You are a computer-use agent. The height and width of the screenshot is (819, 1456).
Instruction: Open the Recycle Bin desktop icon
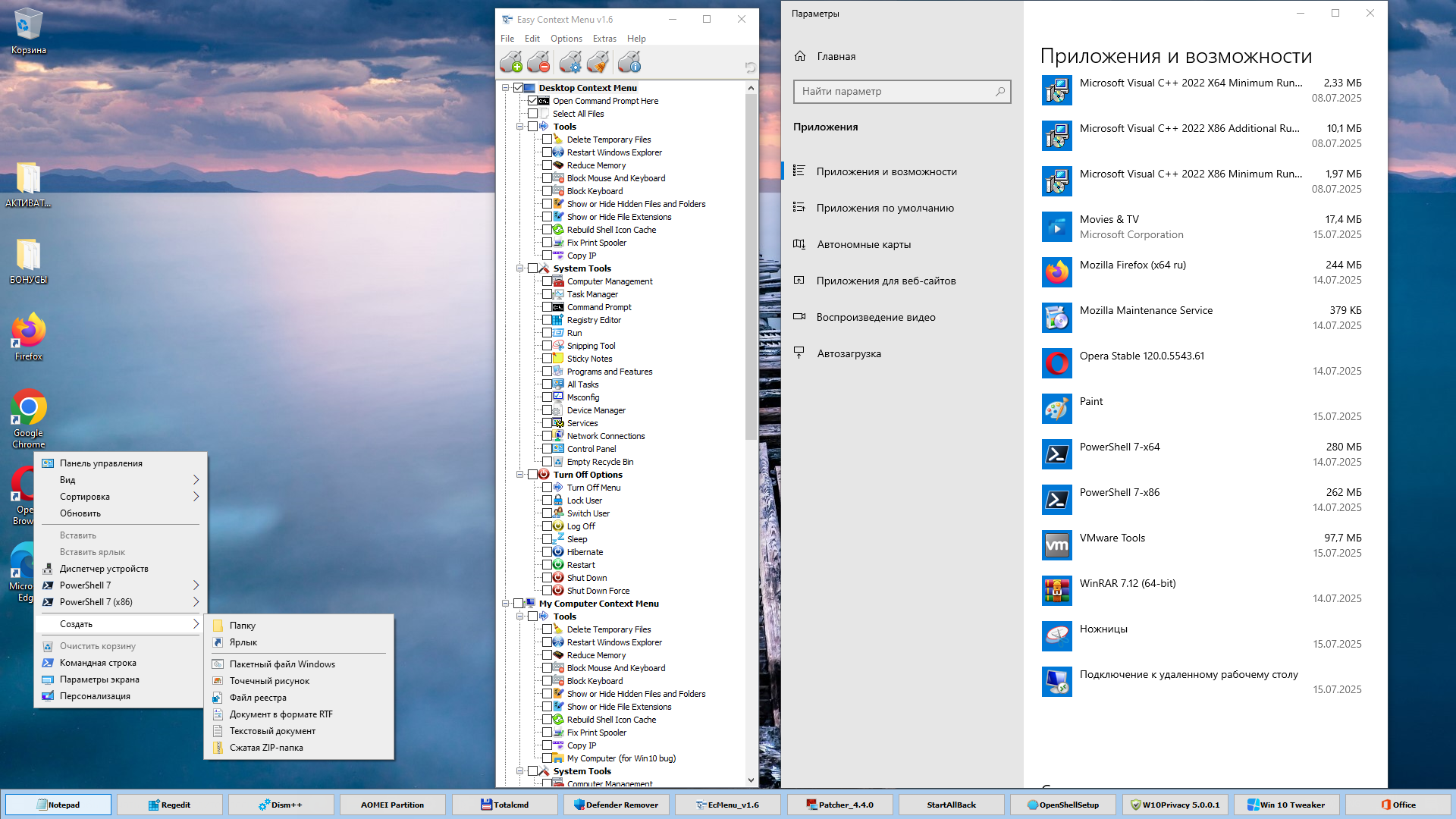[28, 30]
